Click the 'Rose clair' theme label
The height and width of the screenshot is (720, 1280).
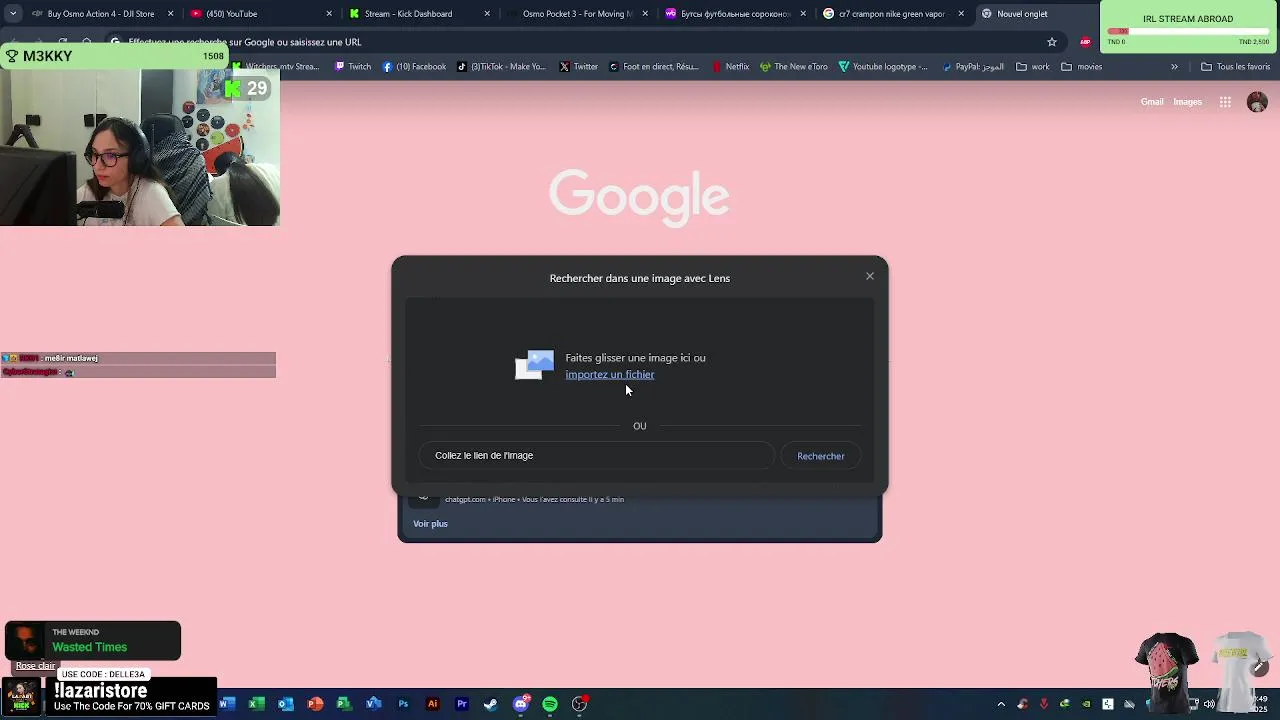[x=35, y=666]
